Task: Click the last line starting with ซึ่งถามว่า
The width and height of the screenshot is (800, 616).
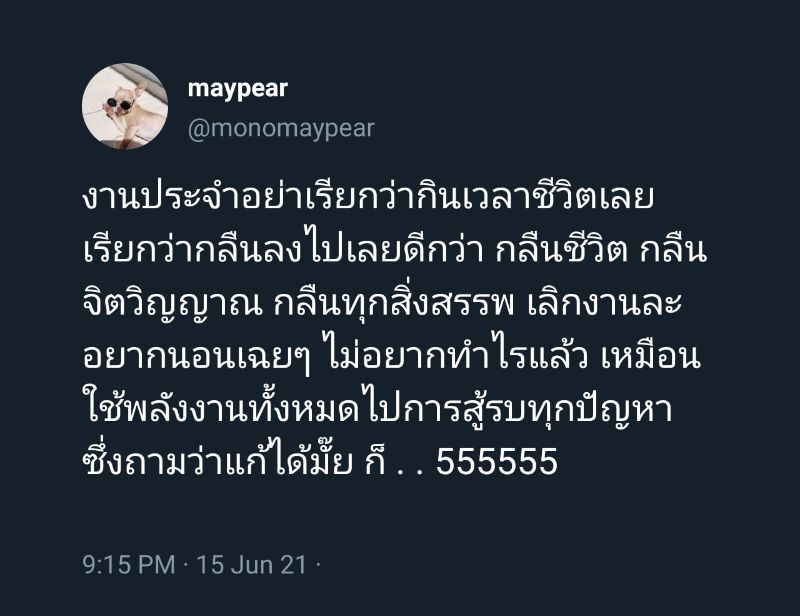Action: 320,459
